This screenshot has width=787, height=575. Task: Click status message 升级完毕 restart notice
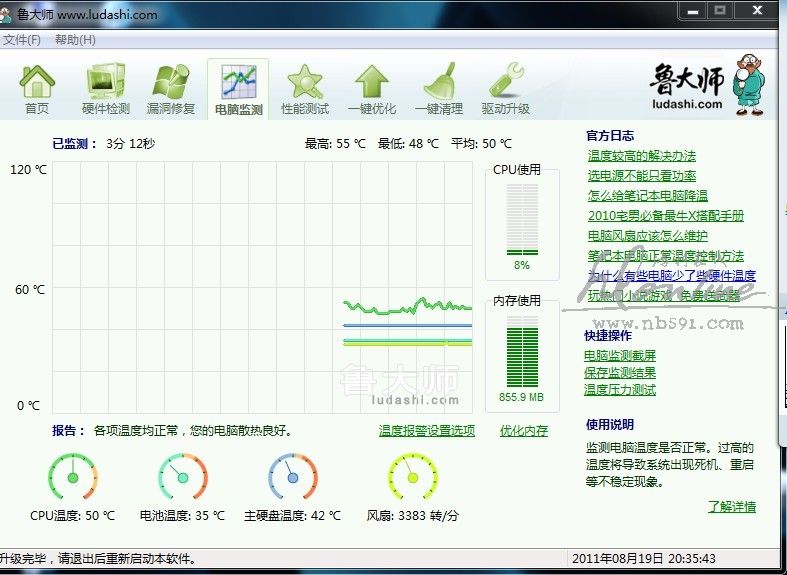click(98, 558)
